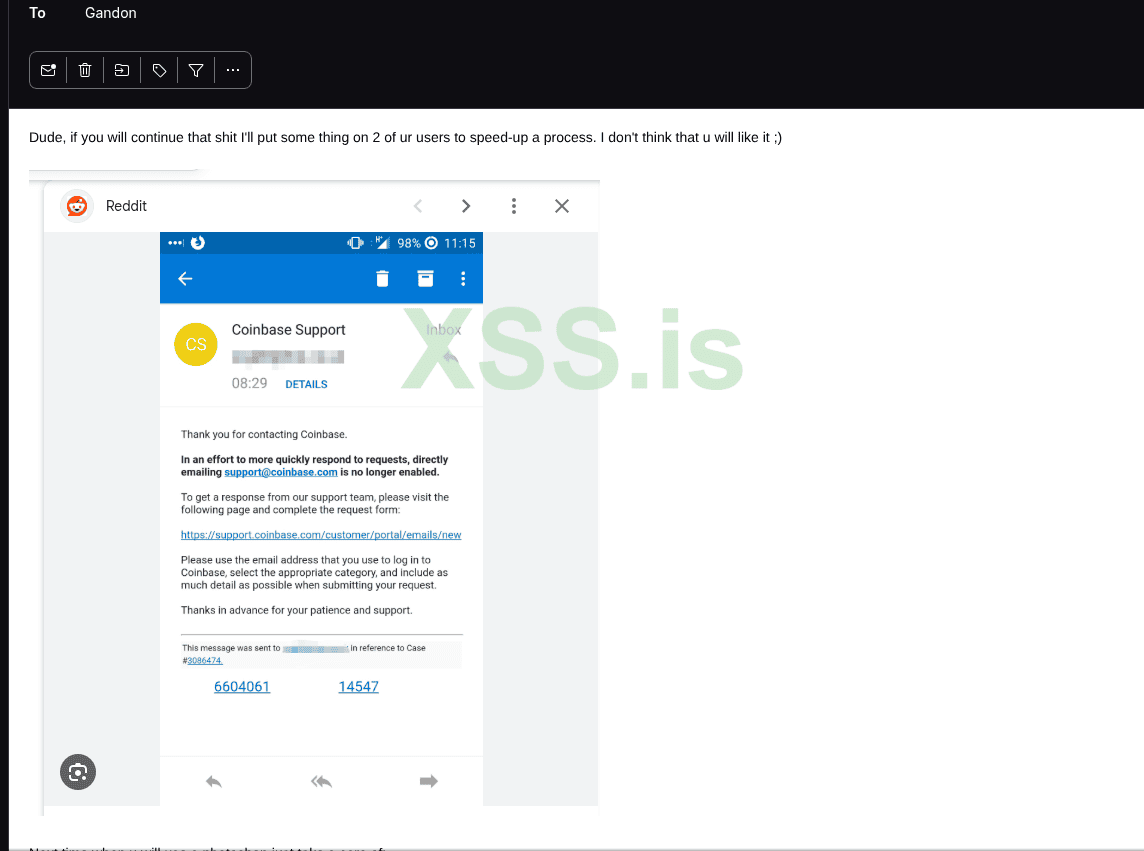Tap the reply arrow at bottom
The width and height of the screenshot is (1144, 851).
tap(214, 782)
